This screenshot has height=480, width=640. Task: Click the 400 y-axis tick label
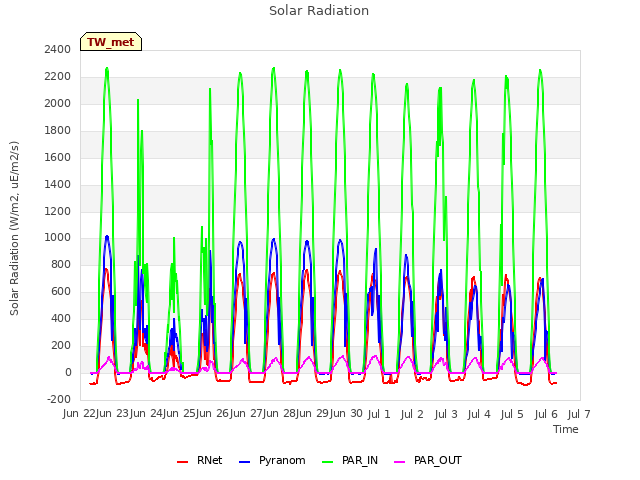(x=61, y=318)
